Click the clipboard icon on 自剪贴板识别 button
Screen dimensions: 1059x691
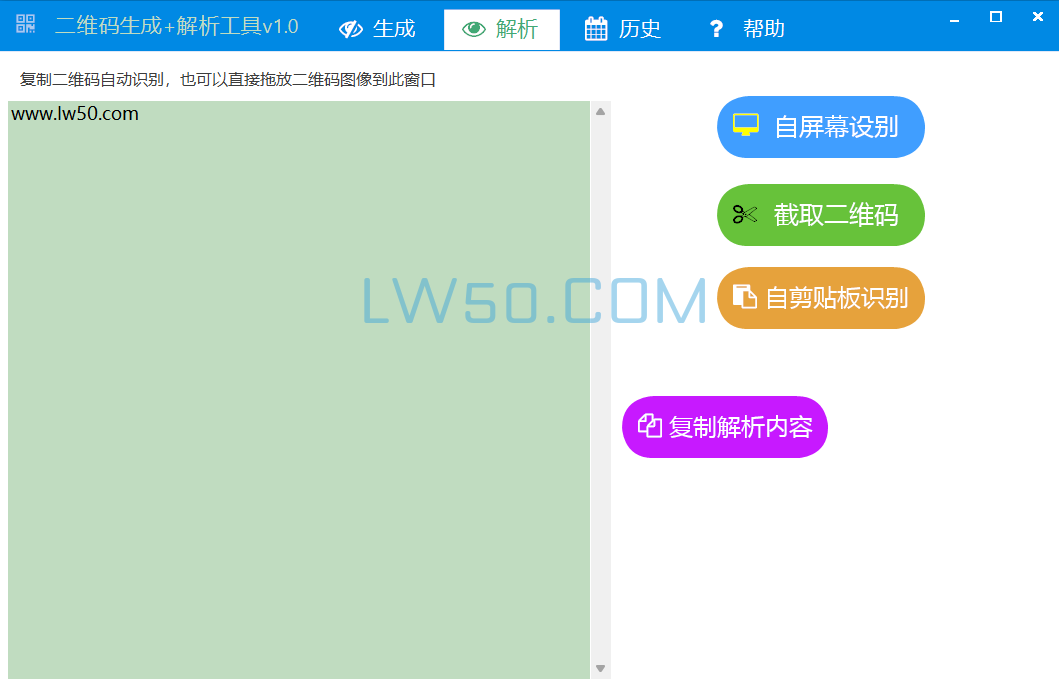743,297
